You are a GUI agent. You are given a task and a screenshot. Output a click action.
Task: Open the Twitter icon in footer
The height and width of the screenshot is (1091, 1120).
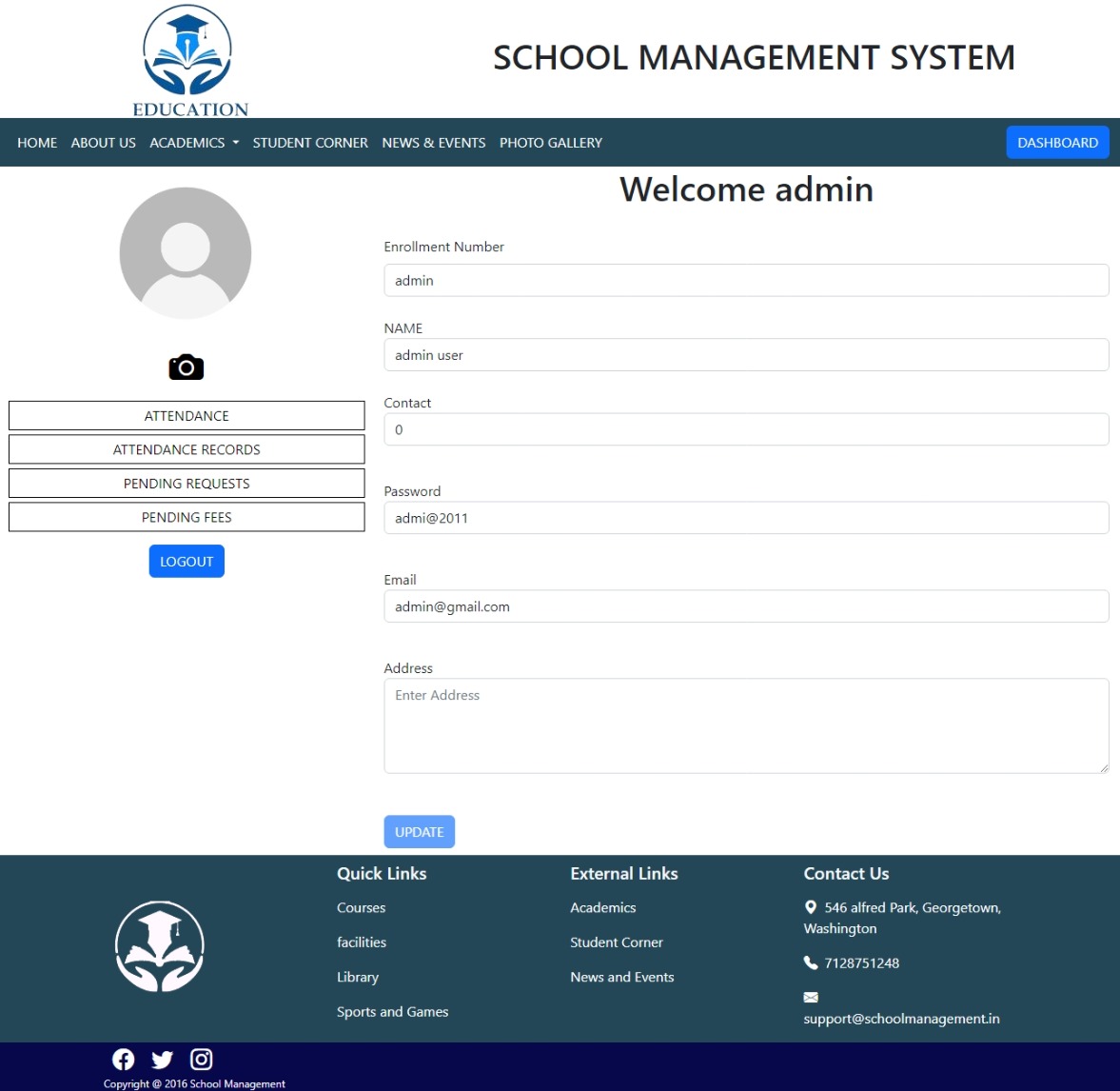[162, 1059]
